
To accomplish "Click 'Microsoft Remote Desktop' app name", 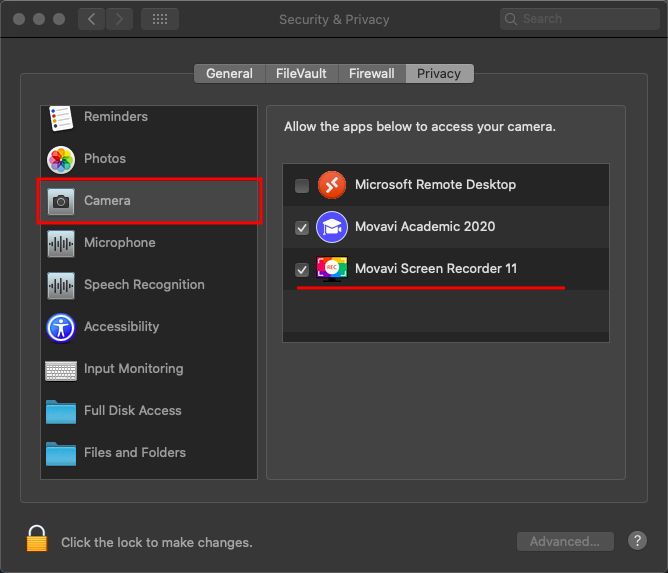I will tap(435, 184).
